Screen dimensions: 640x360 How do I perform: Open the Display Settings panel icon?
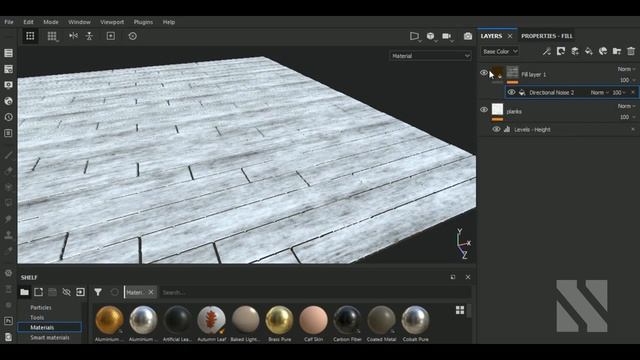8,85
